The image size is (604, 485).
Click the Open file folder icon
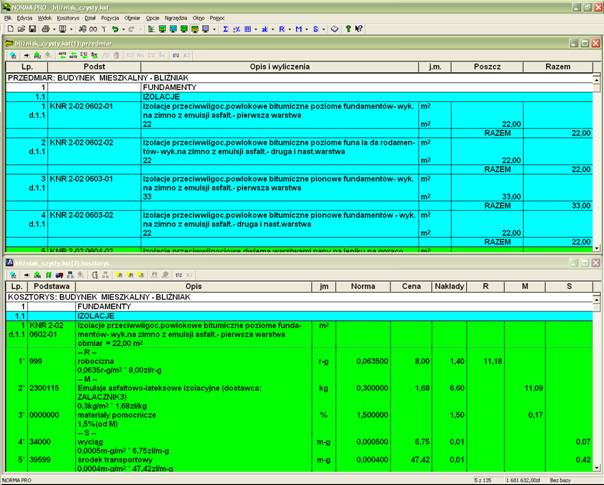click(x=20, y=29)
